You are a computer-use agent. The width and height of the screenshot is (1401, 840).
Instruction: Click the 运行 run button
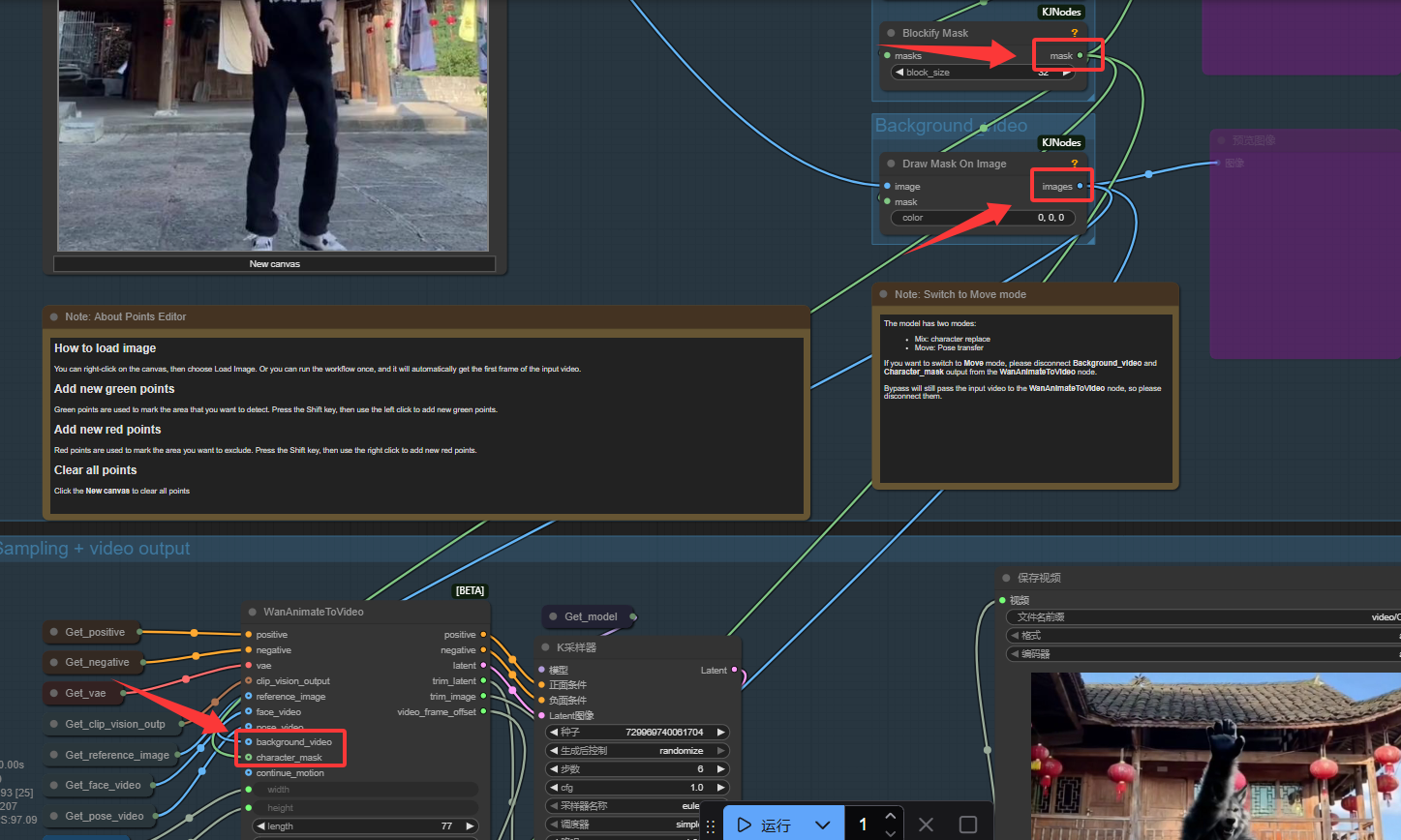(x=764, y=825)
